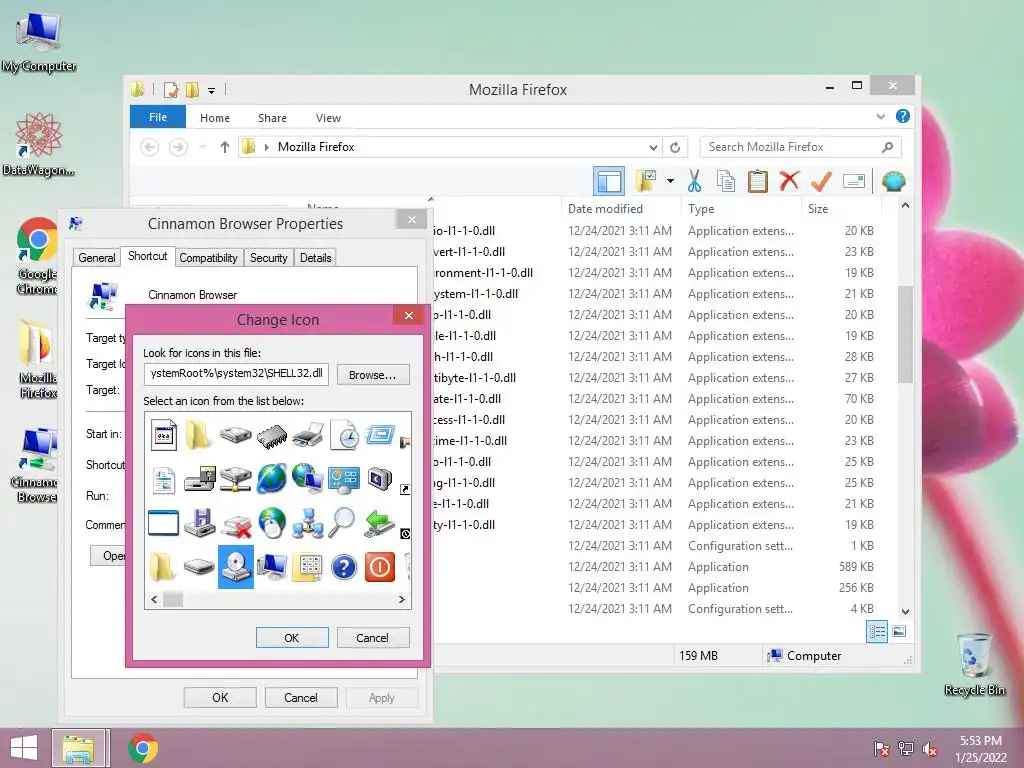Image resolution: width=1024 pixels, height=768 pixels.
Task: Expand the ribbon with the chevron arrow
Action: [880, 117]
